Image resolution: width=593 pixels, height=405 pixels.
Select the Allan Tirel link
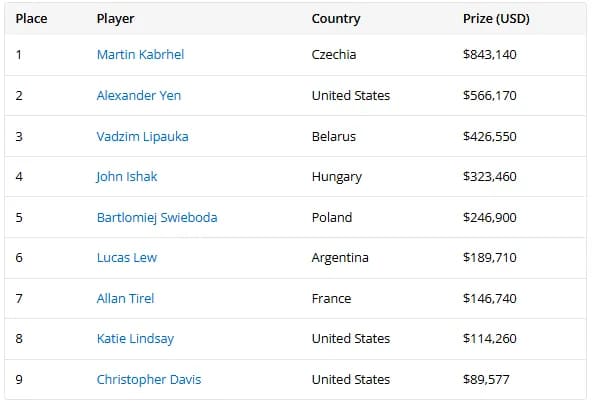point(125,298)
